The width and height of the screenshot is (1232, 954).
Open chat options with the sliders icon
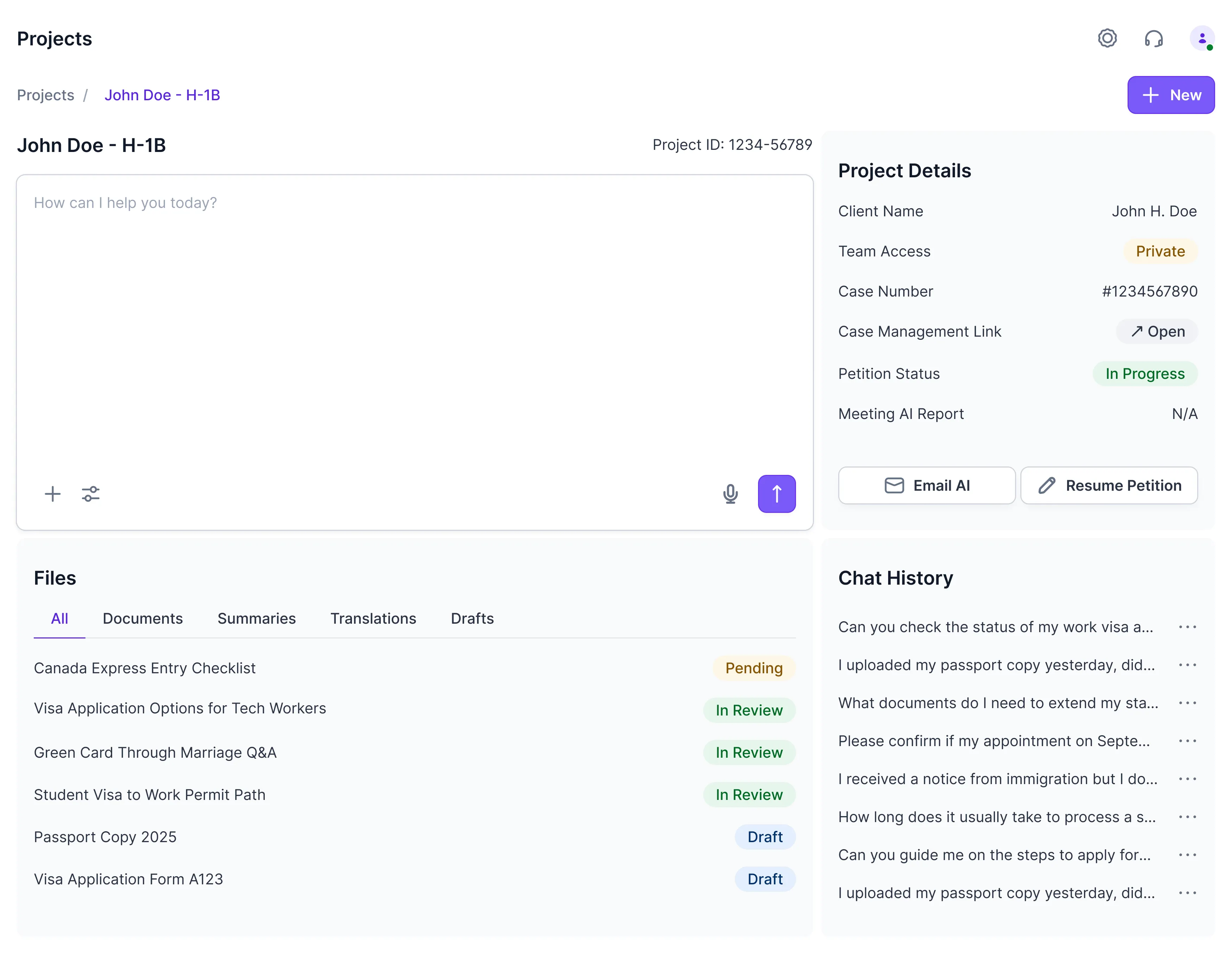[90, 494]
